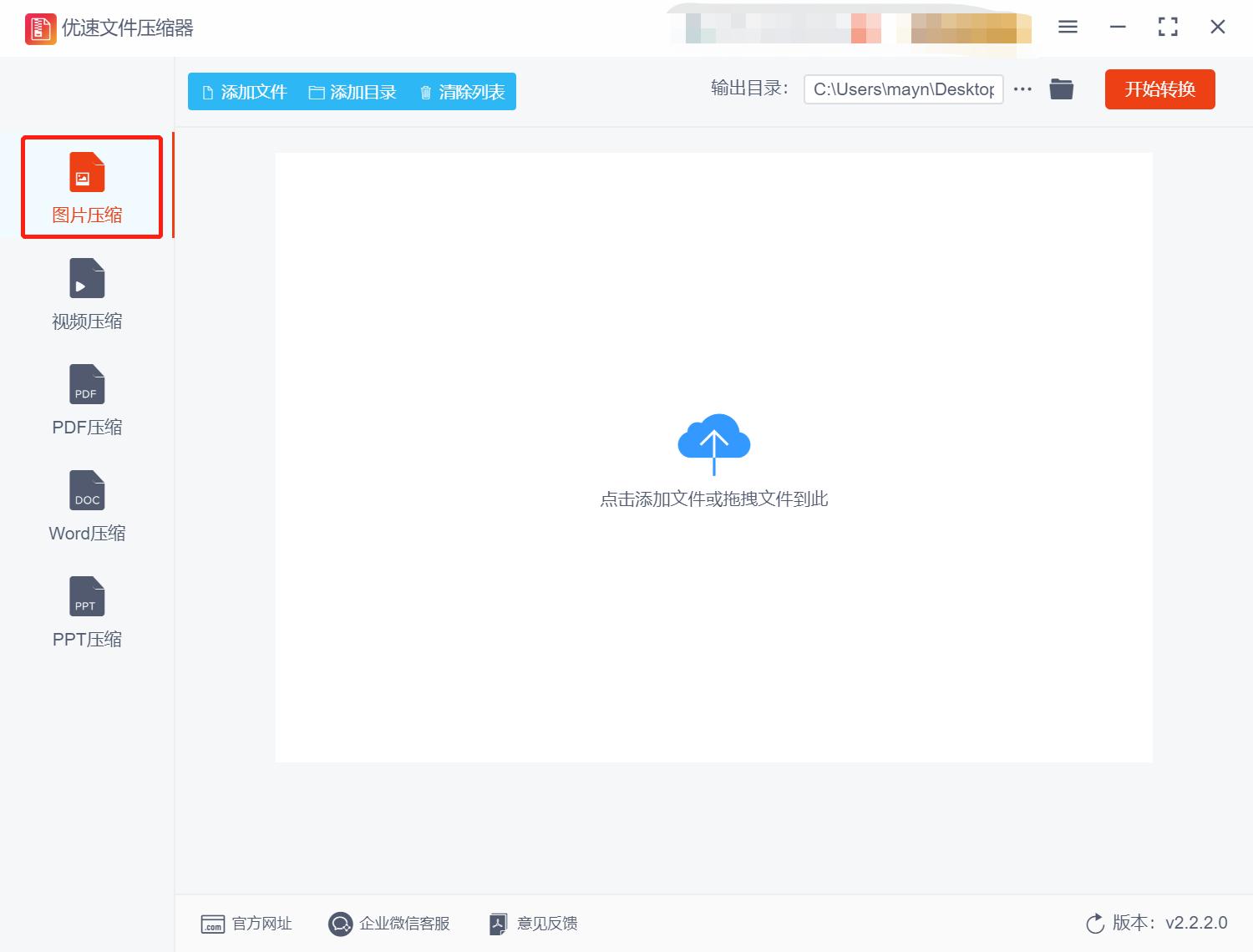Click the output directory path input field

(903, 89)
